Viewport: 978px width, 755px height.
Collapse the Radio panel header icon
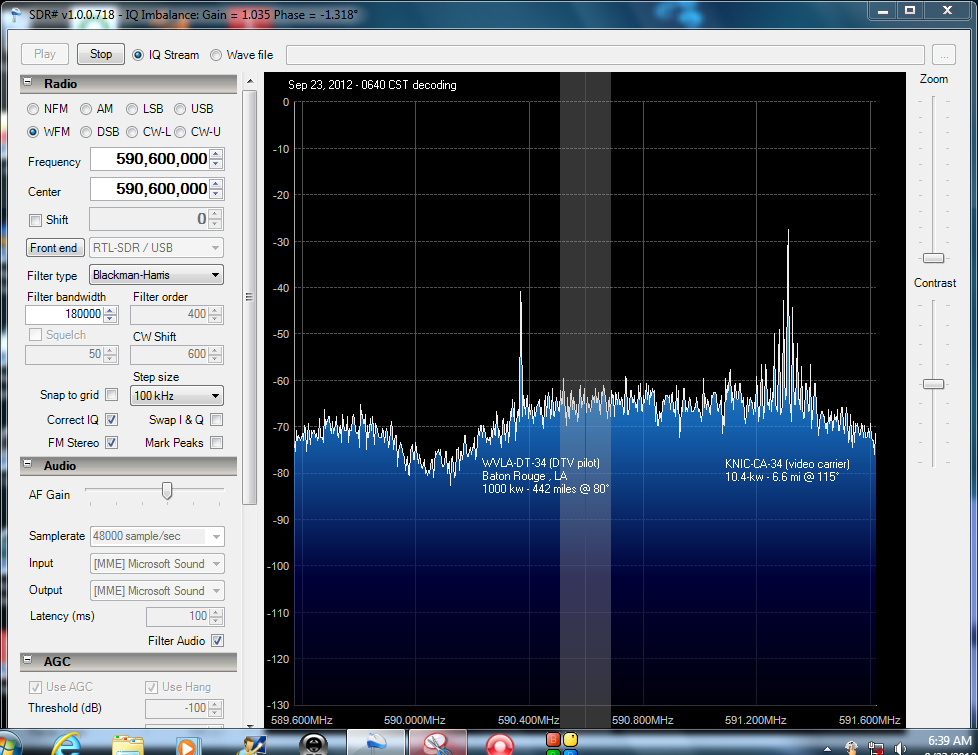(x=27, y=82)
